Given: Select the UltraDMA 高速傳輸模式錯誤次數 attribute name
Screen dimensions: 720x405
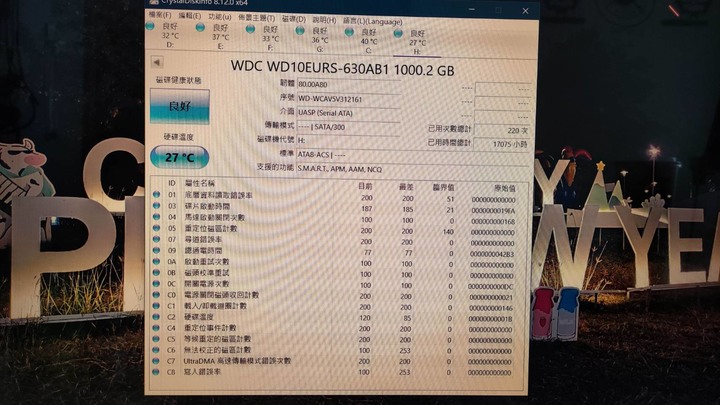Looking at the screenshot, I should coord(237,361).
